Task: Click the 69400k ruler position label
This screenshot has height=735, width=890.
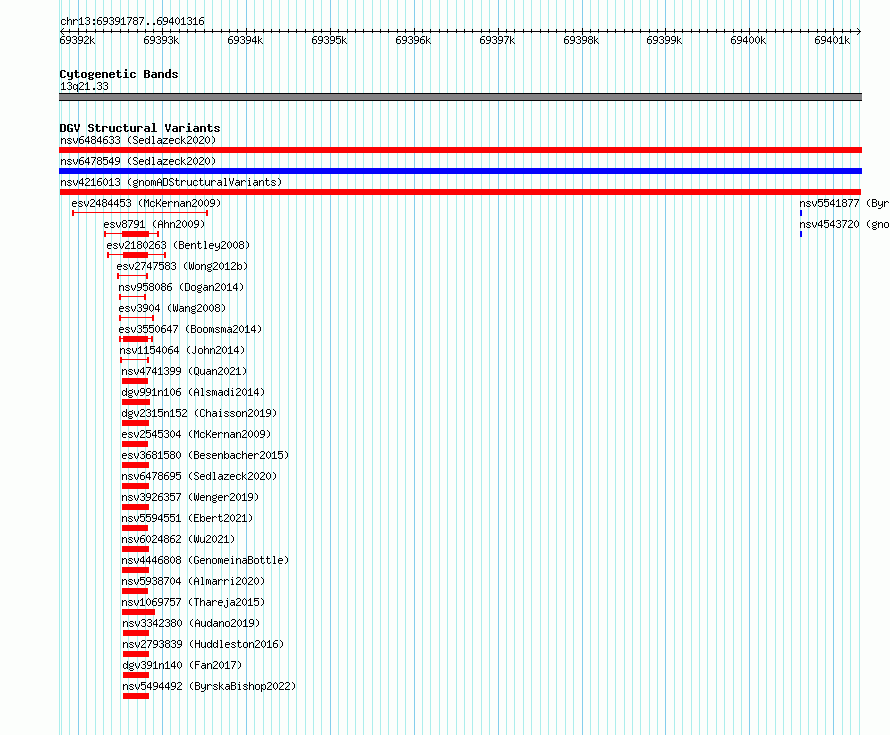Action: click(748, 40)
